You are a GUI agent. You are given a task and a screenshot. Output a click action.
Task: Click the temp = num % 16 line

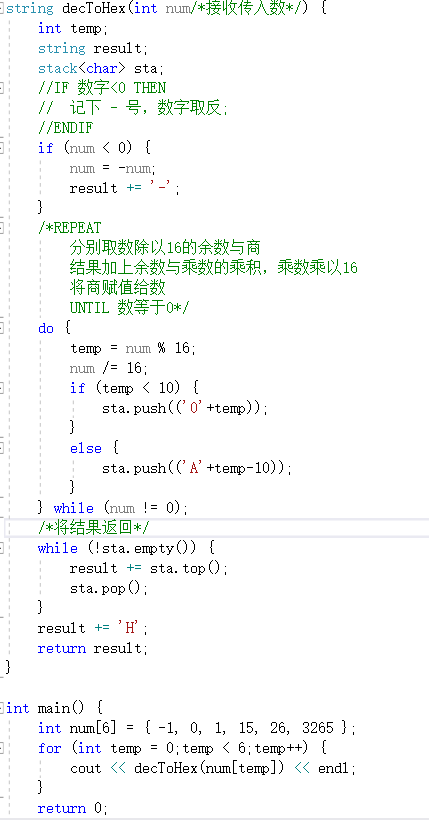click(x=133, y=348)
